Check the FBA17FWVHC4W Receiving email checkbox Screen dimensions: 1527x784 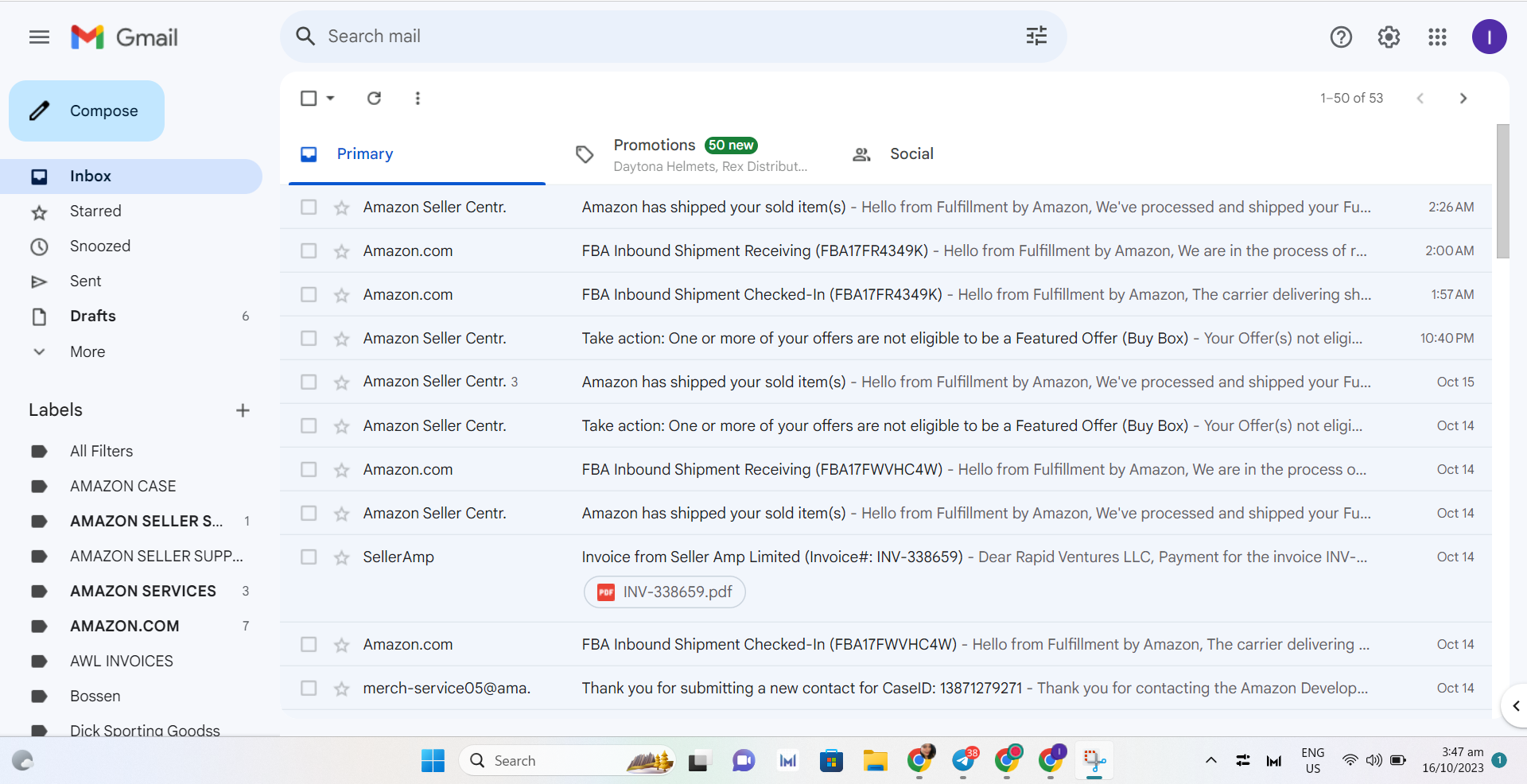[x=309, y=470]
